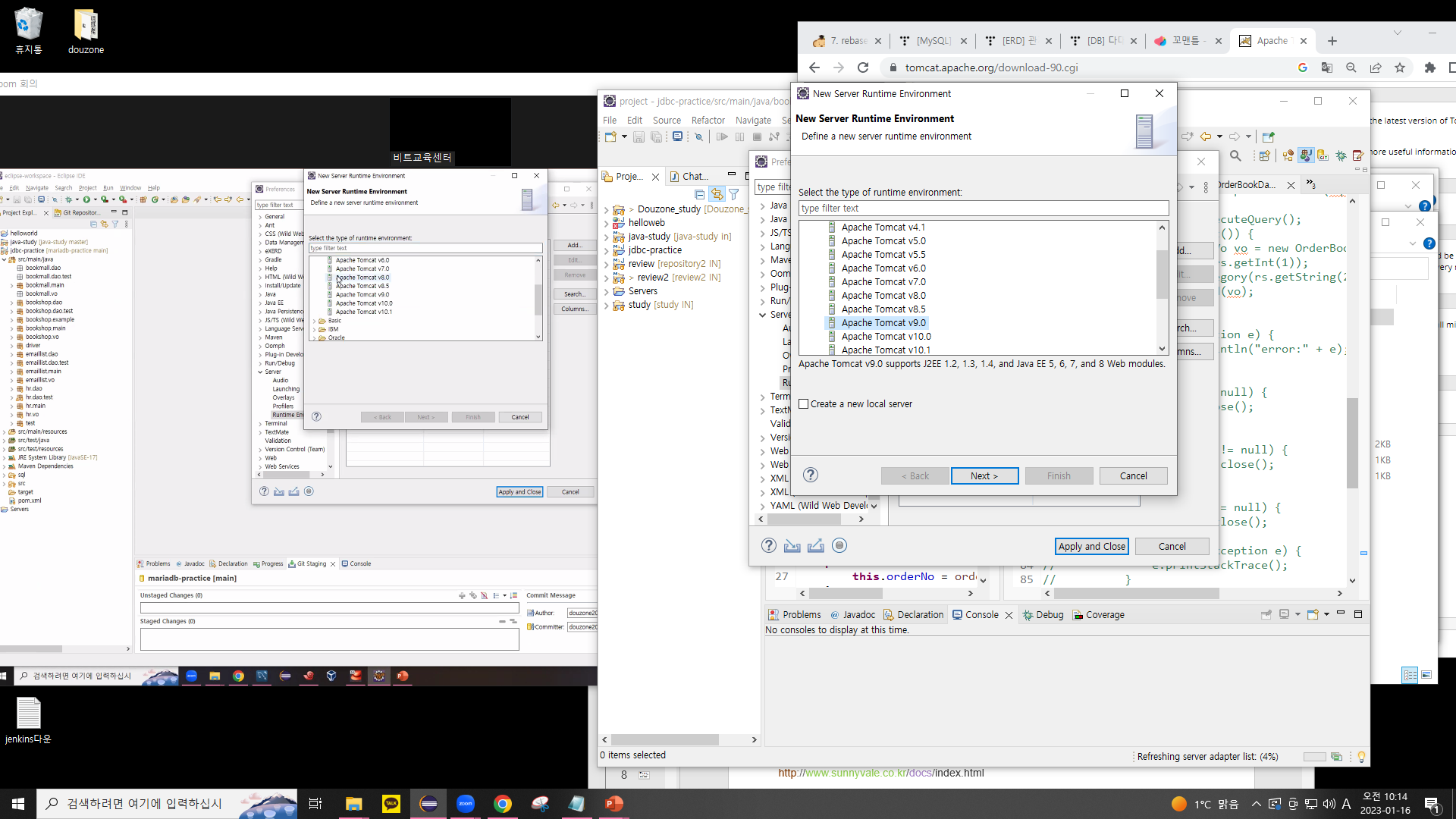Click the Next > button
Viewport: 1456px width, 819px height.
(x=984, y=476)
